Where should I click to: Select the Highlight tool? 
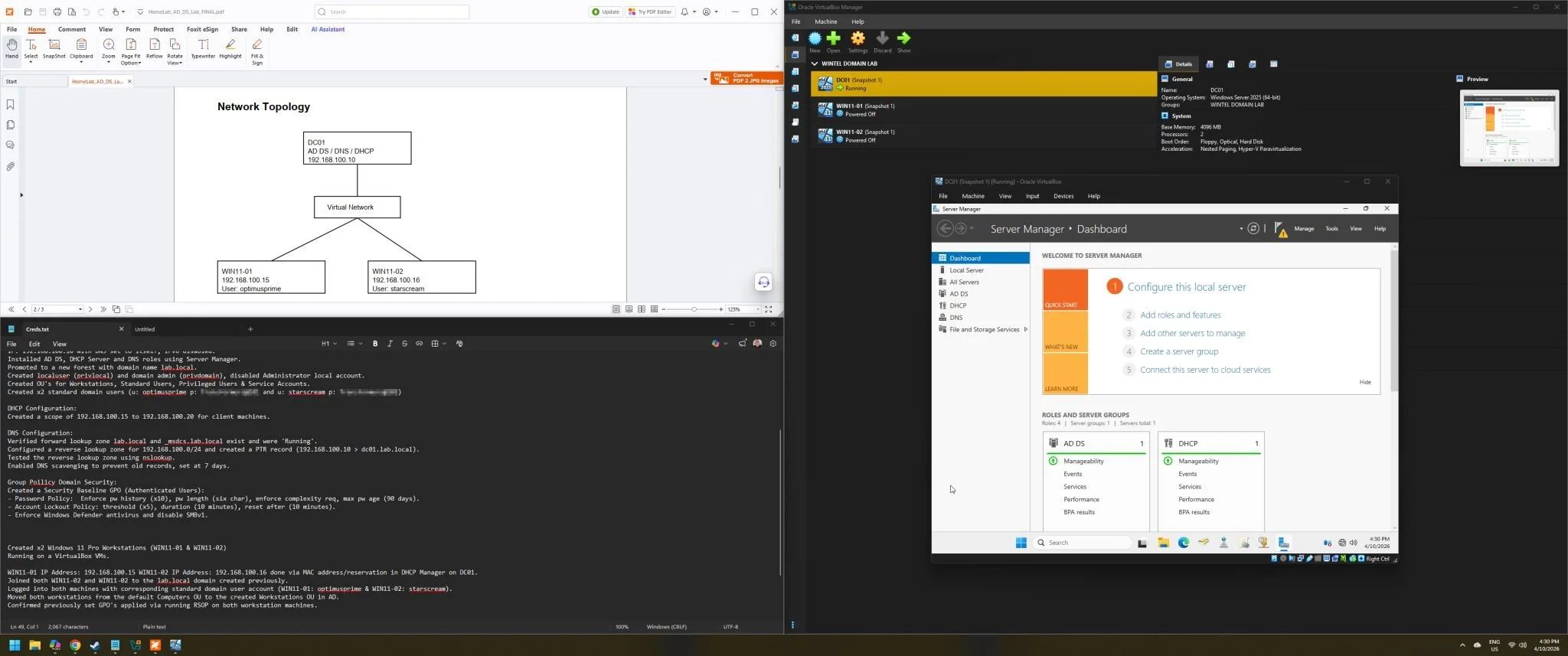coord(230,50)
